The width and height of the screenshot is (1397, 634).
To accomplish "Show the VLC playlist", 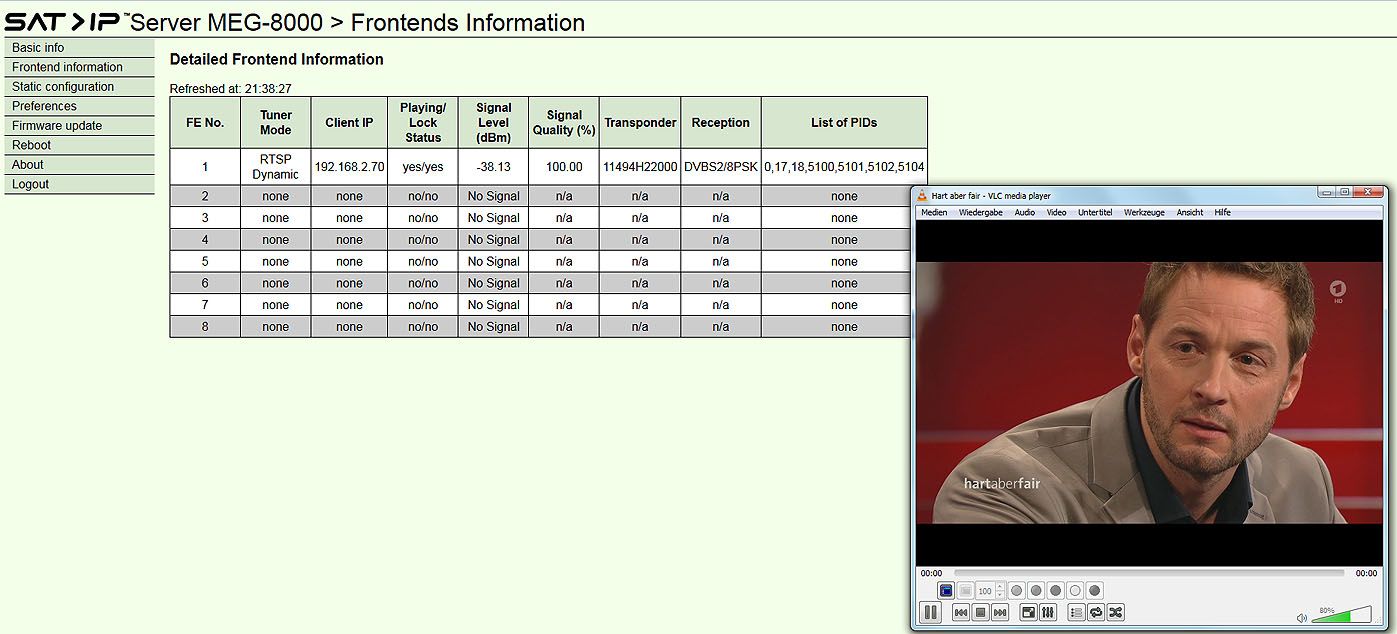I will (x=1077, y=612).
